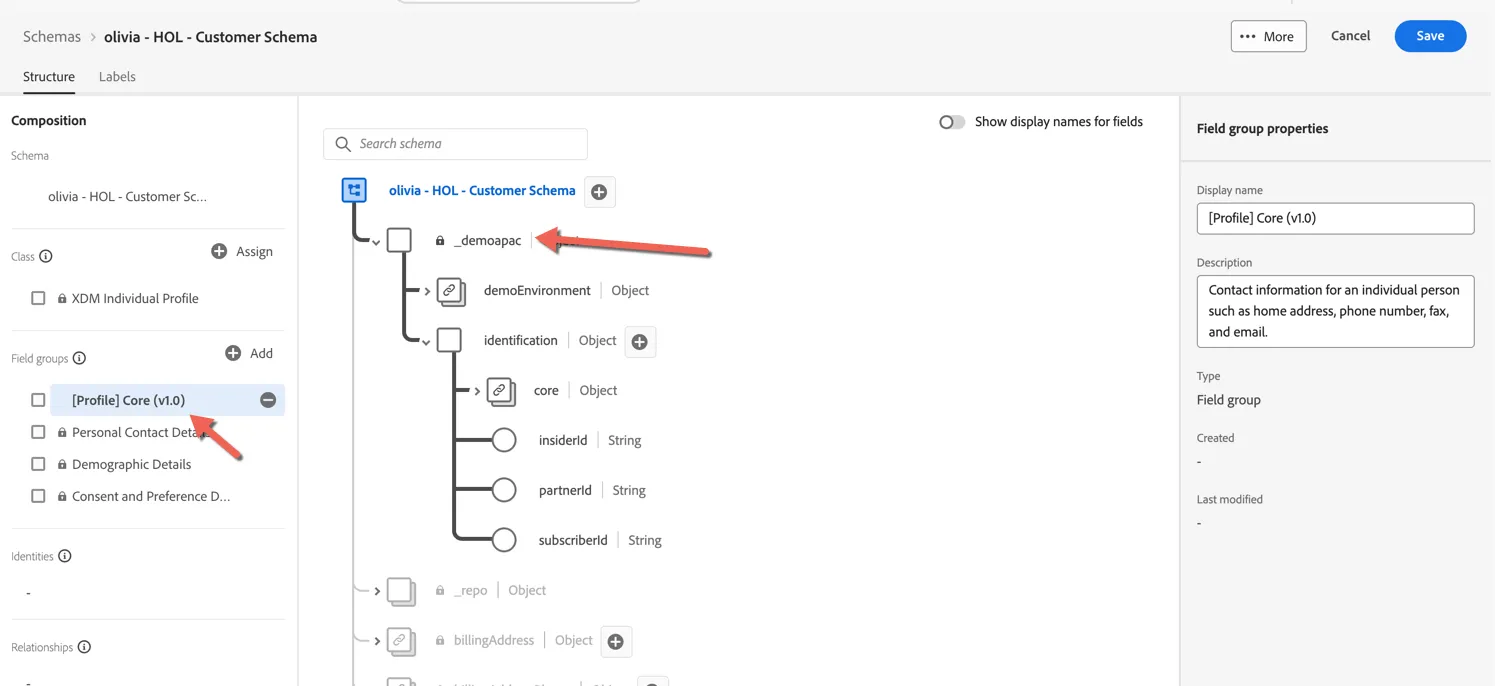Click the Class info icon

pyautogui.click(x=46, y=256)
